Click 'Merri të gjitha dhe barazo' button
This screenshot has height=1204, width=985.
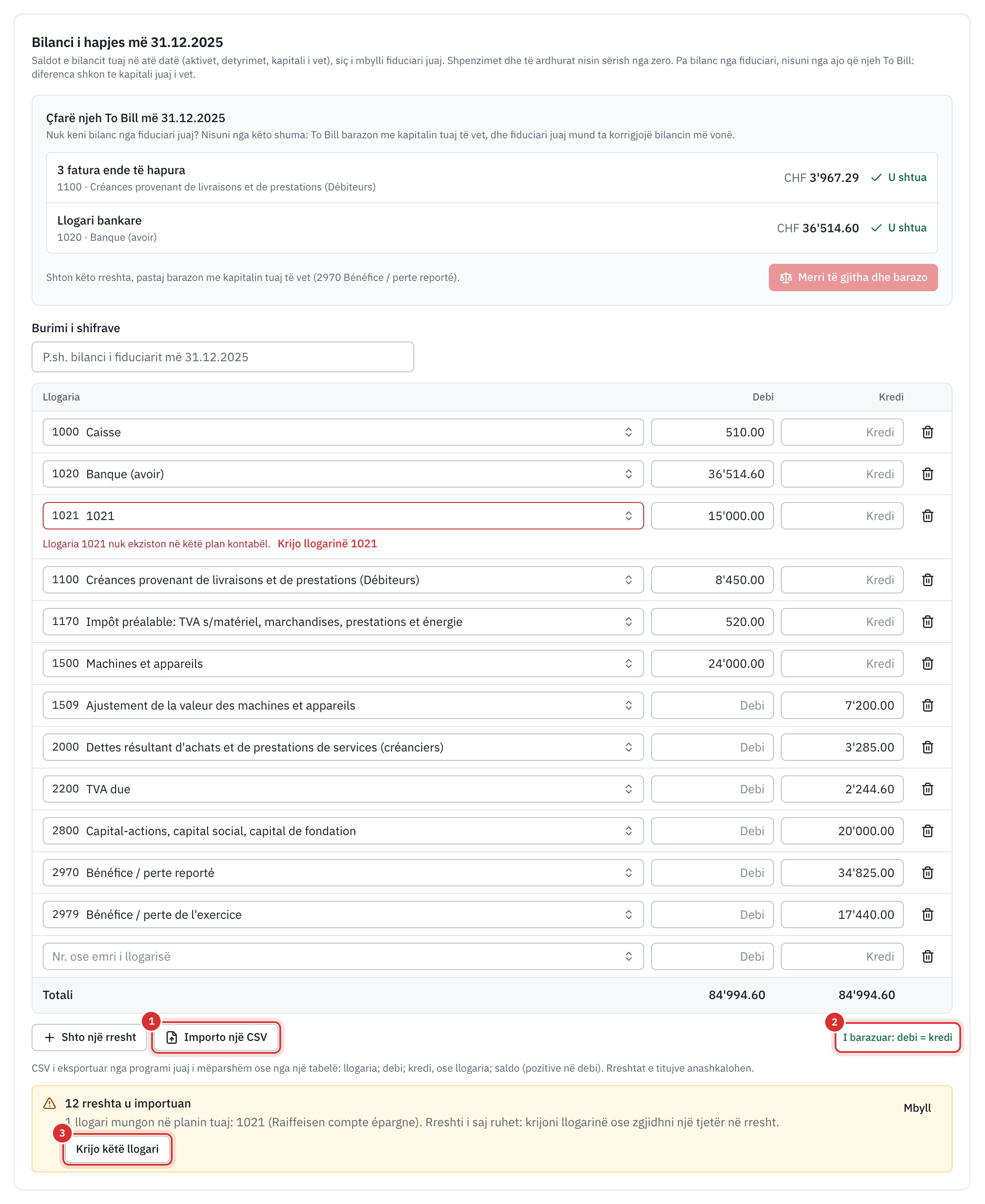[x=853, y=278]
